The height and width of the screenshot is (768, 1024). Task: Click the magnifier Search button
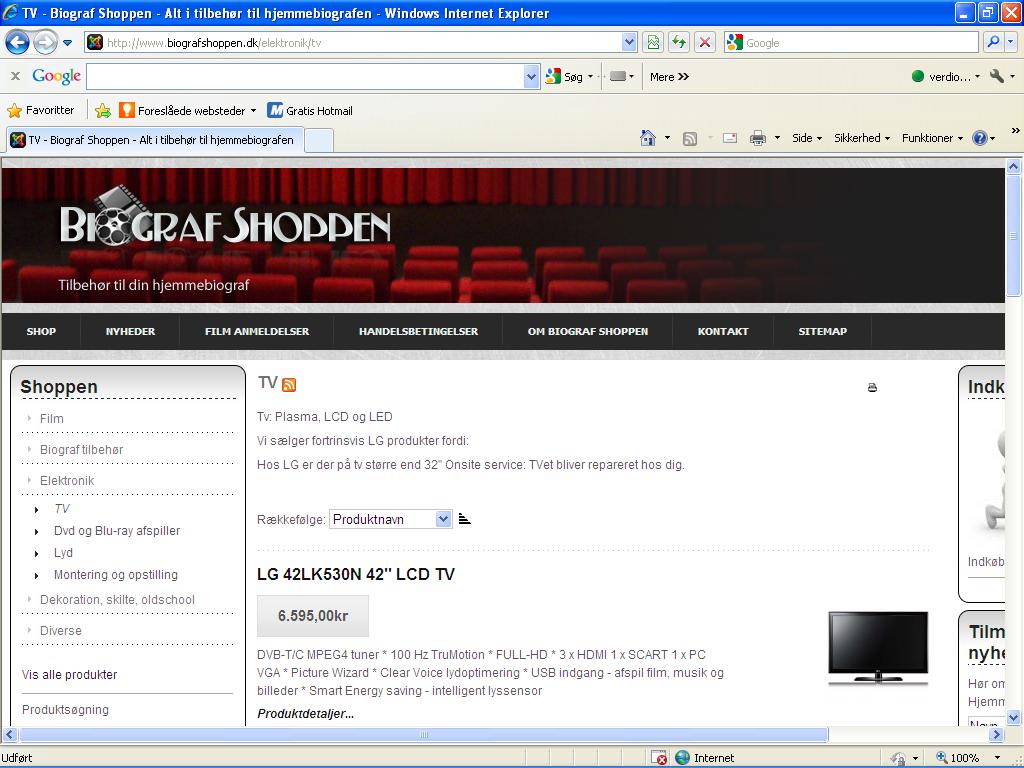click(x=993, y=43)
